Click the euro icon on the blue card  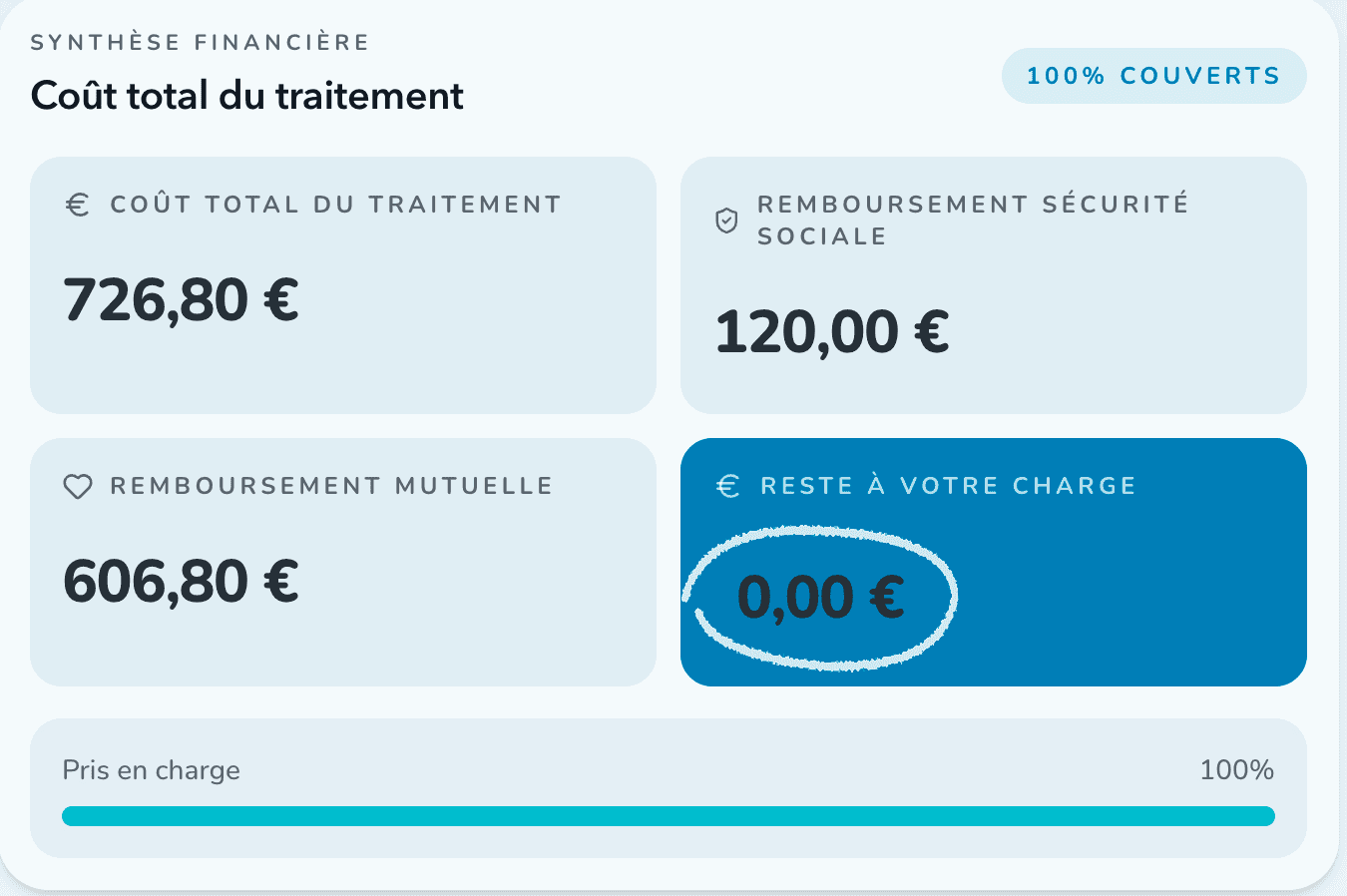click(727, 486)
